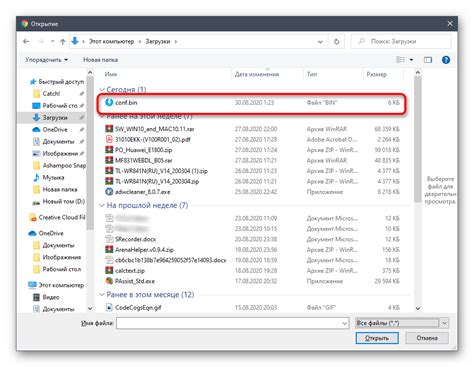Collapse Ранее в этом месяце group
The height and width of the screenshot is (367, 474).
[x=102, y=295]
